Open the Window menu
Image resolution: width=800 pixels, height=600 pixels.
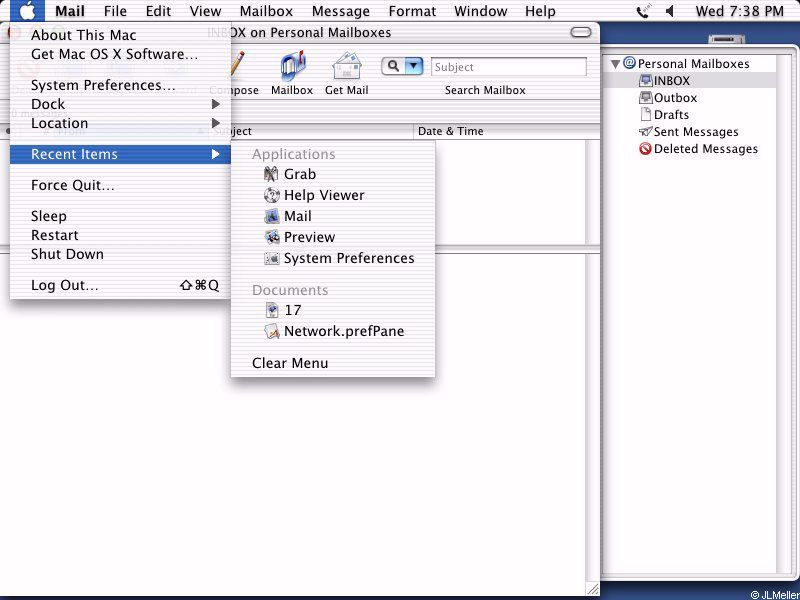(x=481, y=11)
